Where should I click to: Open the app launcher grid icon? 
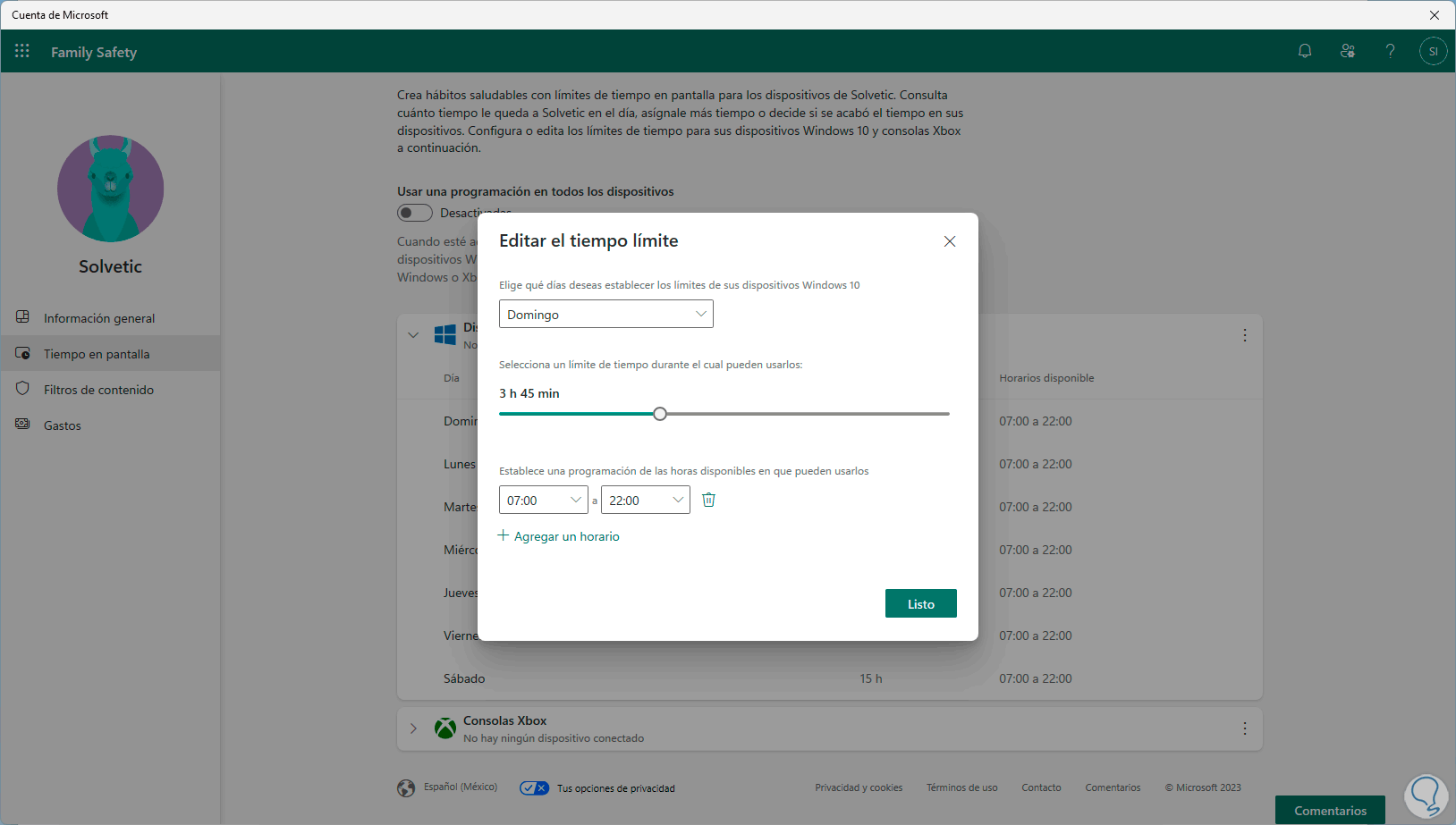(x=22, y=51)
